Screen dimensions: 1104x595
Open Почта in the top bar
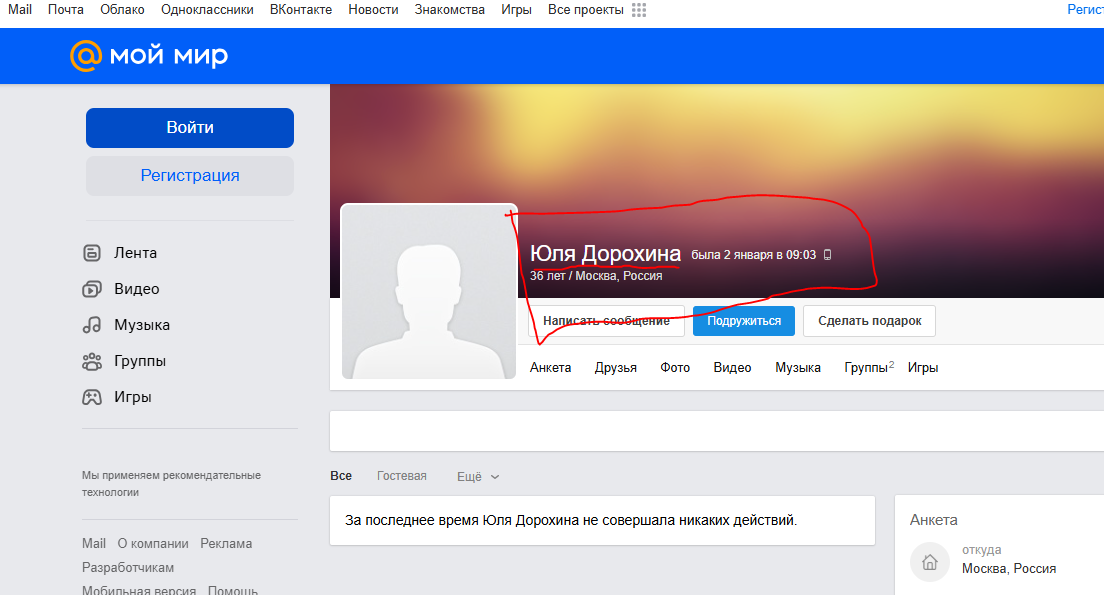click(65, 10)
